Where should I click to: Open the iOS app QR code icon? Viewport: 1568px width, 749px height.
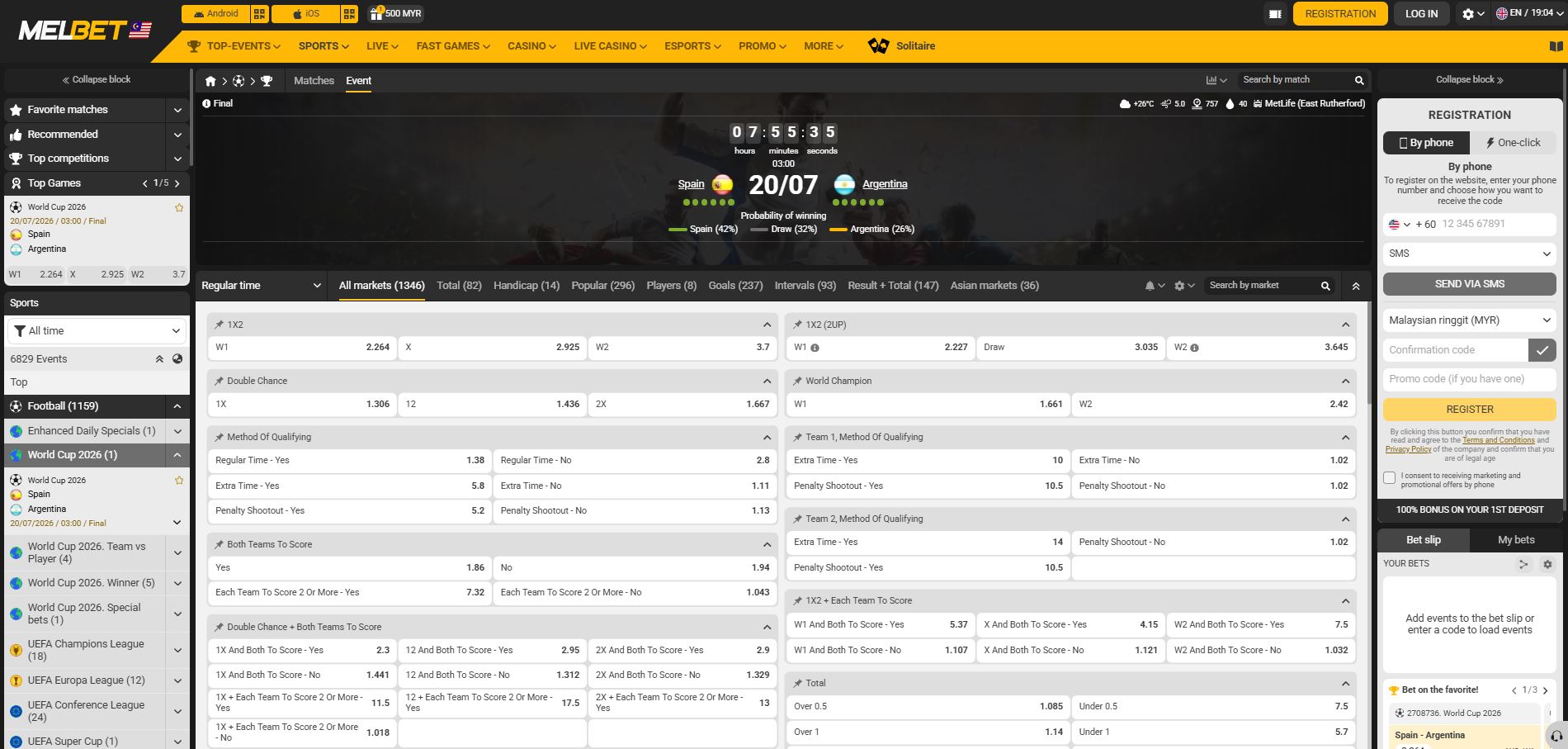(349, 13)
